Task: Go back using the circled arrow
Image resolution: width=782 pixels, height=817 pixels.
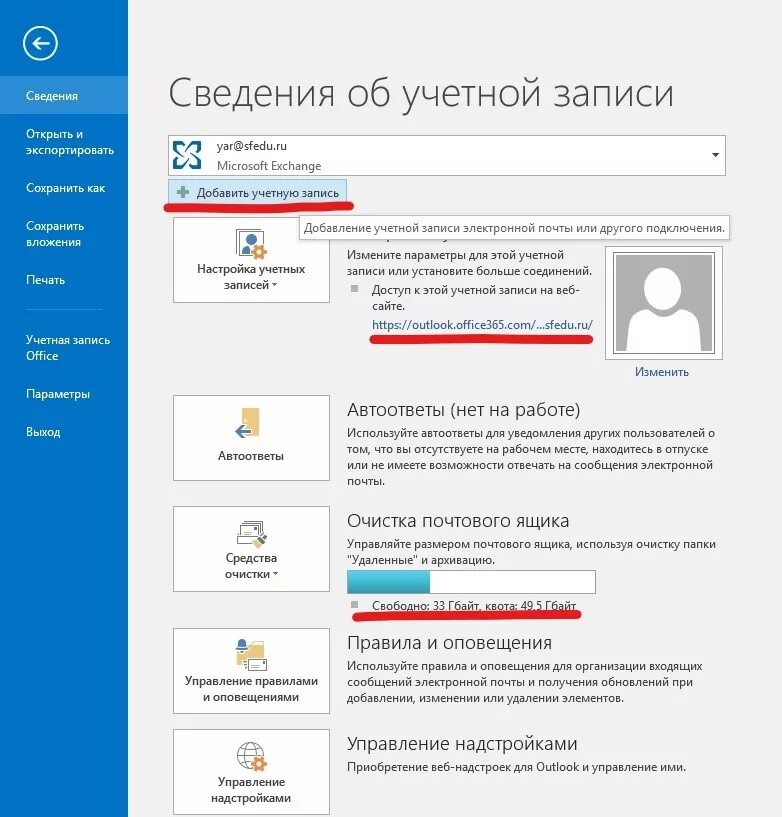Action: click(x=40, y=43)
